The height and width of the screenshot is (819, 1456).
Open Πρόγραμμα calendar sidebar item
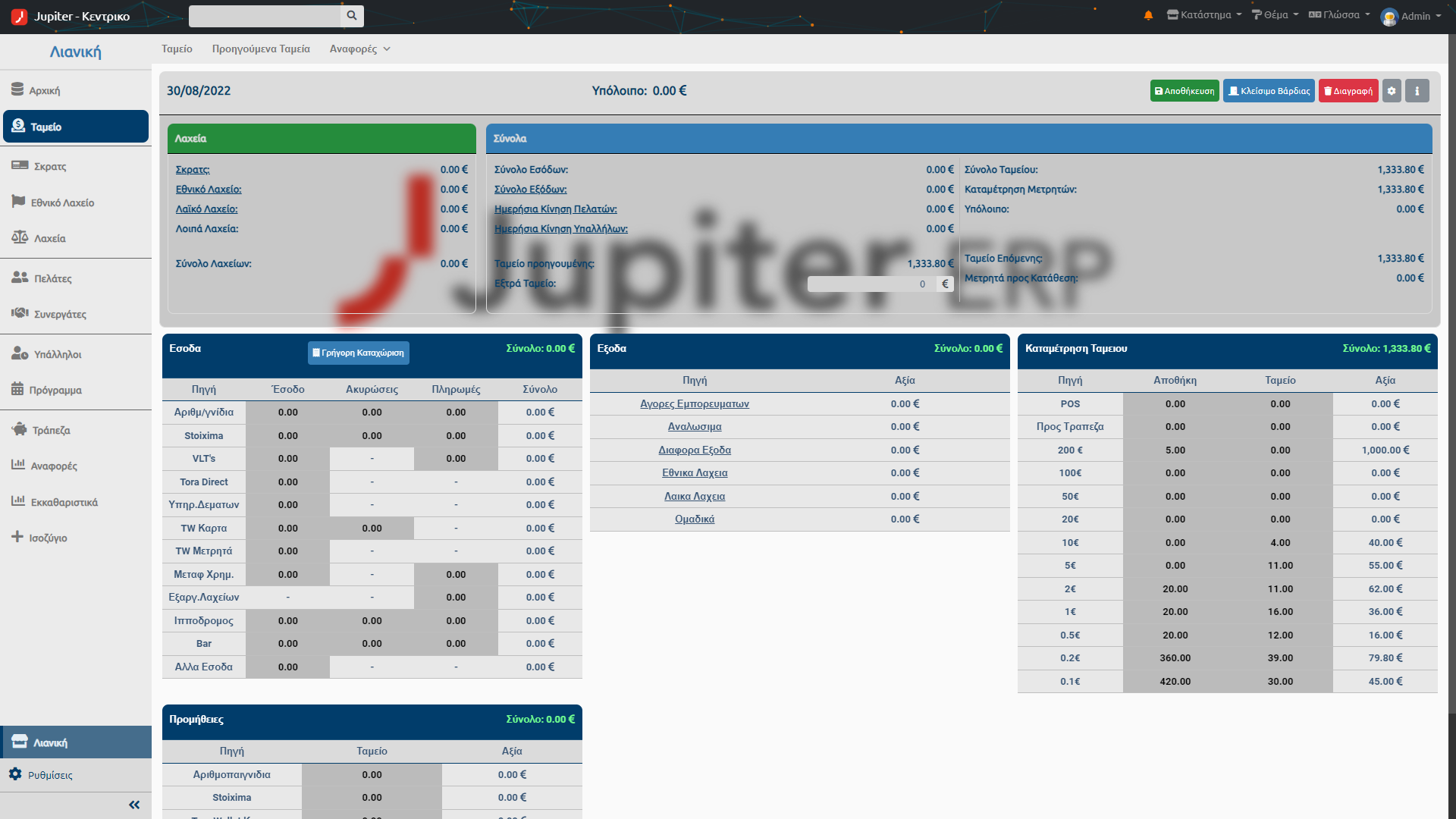76,390
